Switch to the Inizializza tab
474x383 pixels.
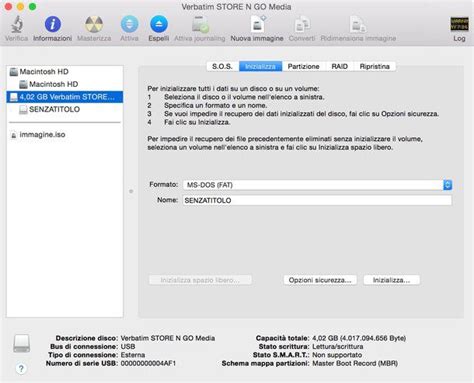(x=260, y=66)
